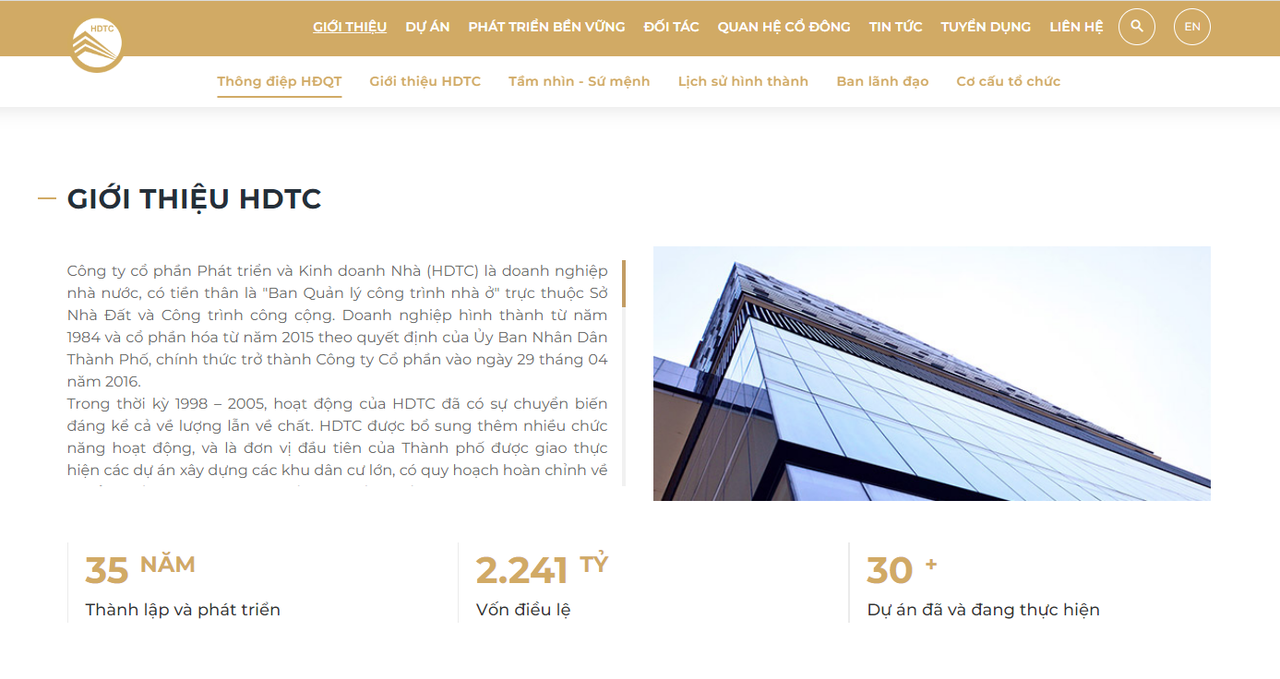Open the GIỚI THIỆU menu
1280x679 pixels.
point(349,26)
